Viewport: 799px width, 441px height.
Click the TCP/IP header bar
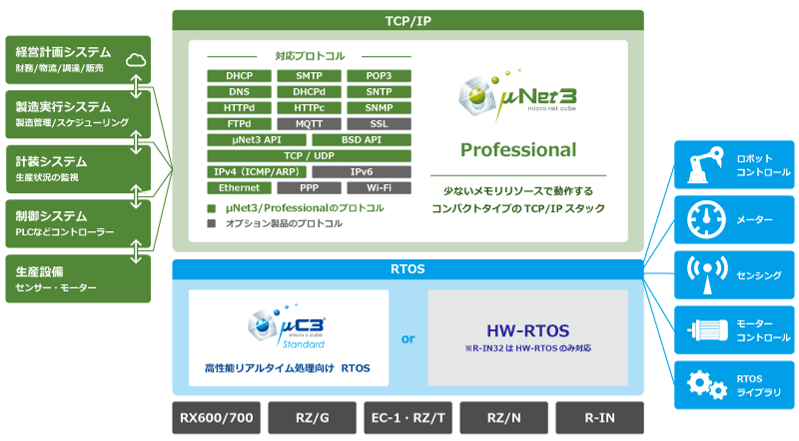(408, 19)
